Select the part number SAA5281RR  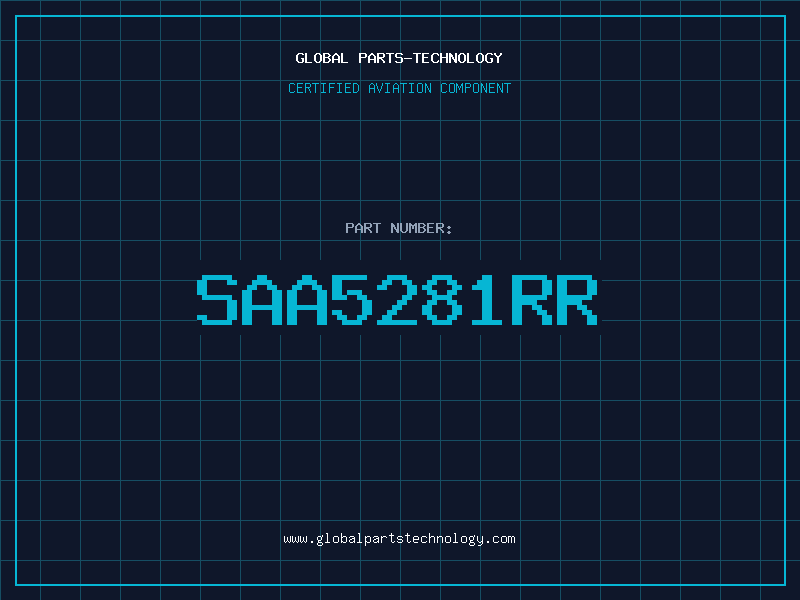pos(397,300)
